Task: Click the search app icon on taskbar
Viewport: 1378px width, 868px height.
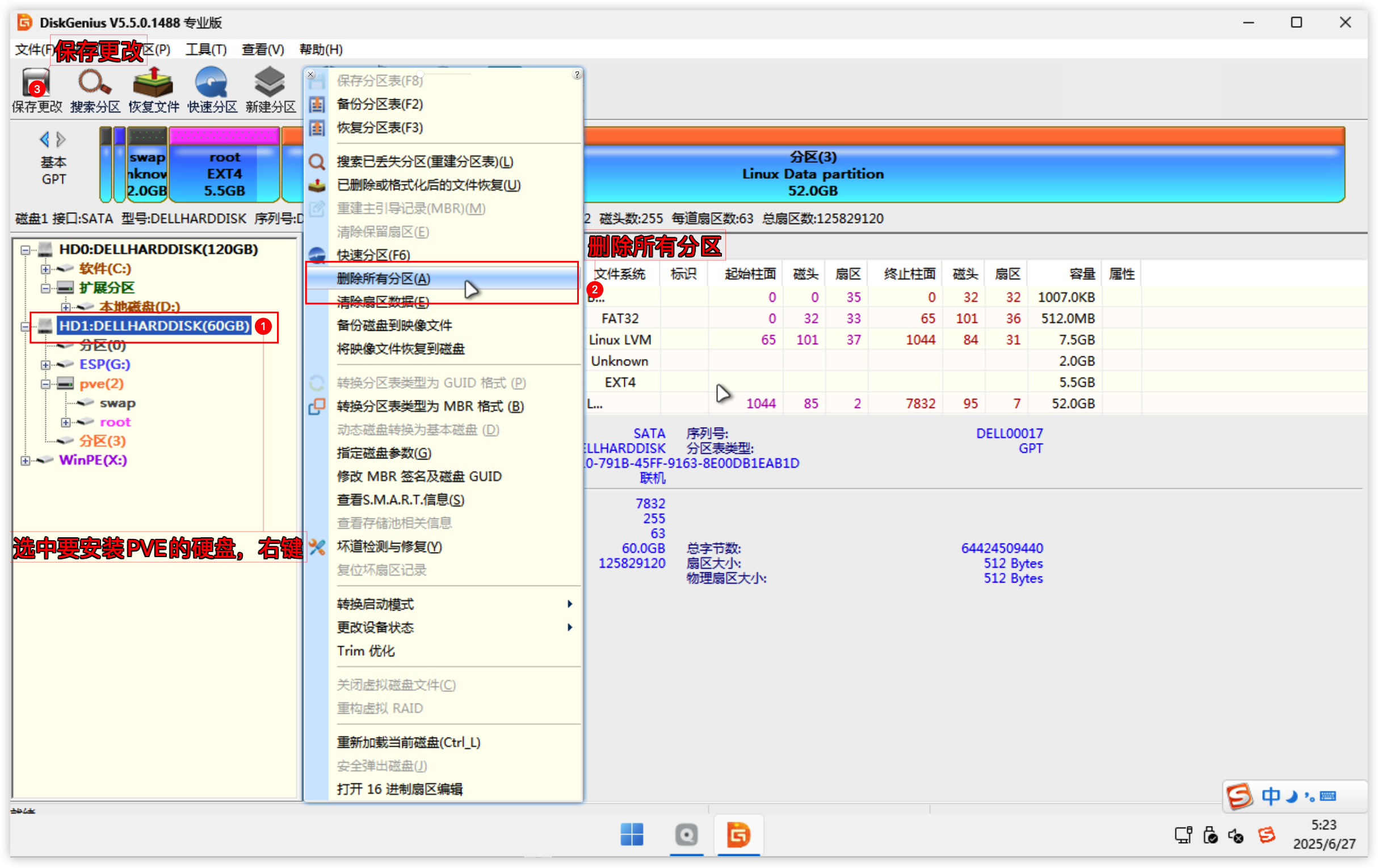Action: [x=686, y=835]
